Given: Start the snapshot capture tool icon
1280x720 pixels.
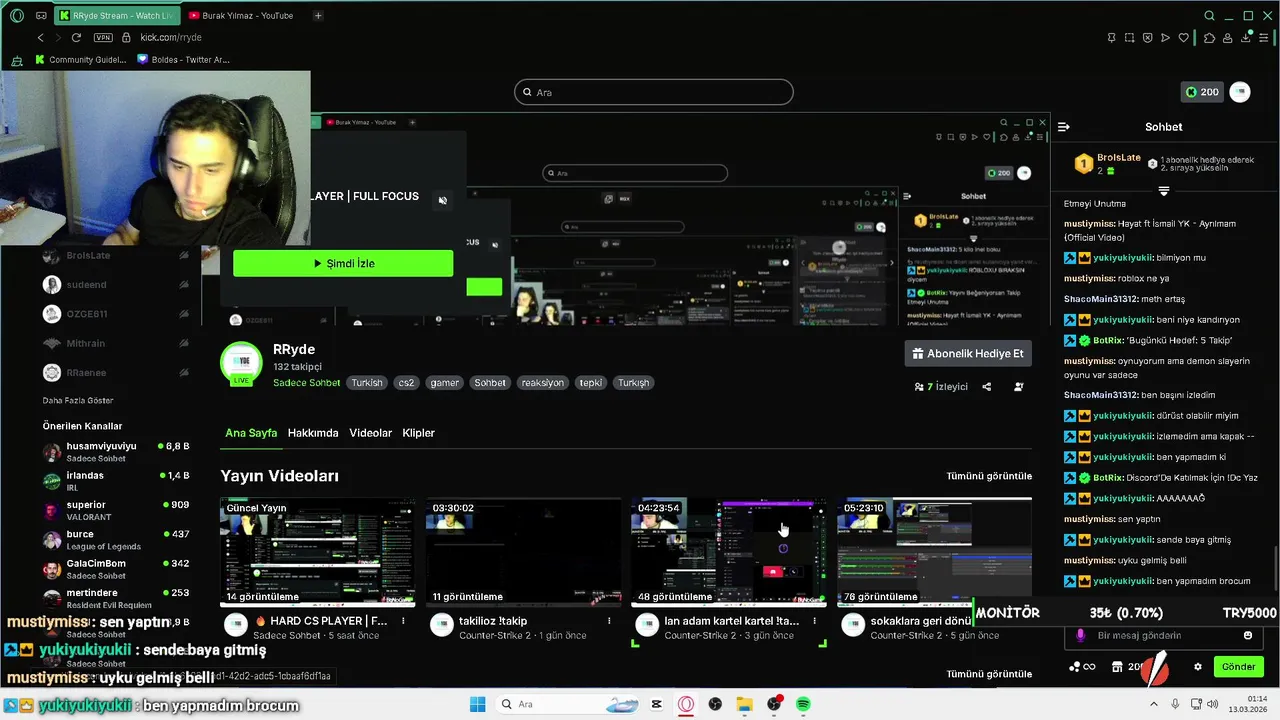Looking at the screenshot, I should (x=1130, y=38).
